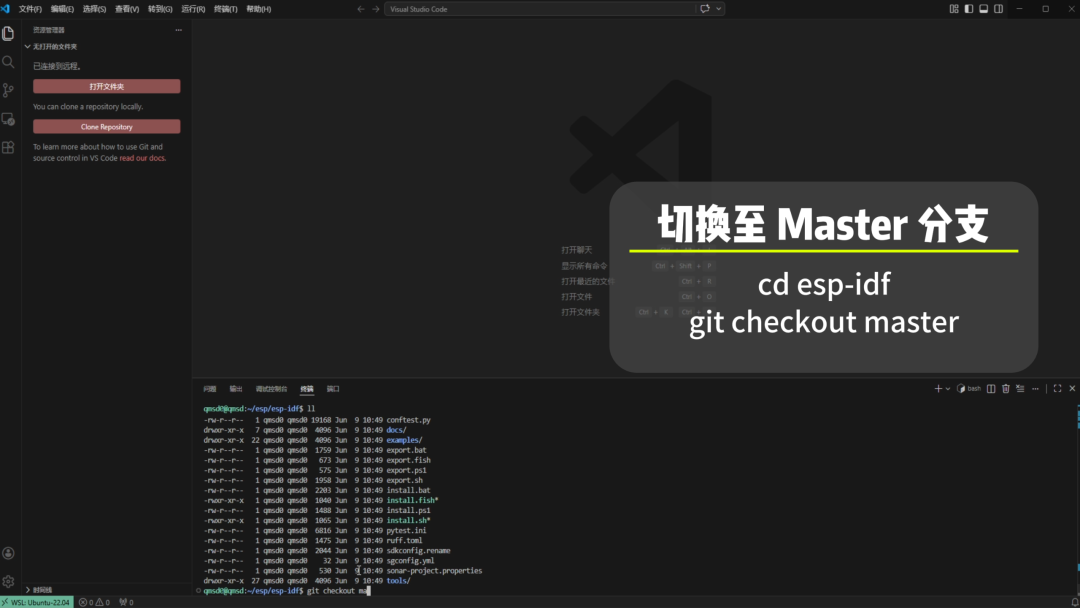Click 打开文件 welcome shortcut text

coord(577,297)
